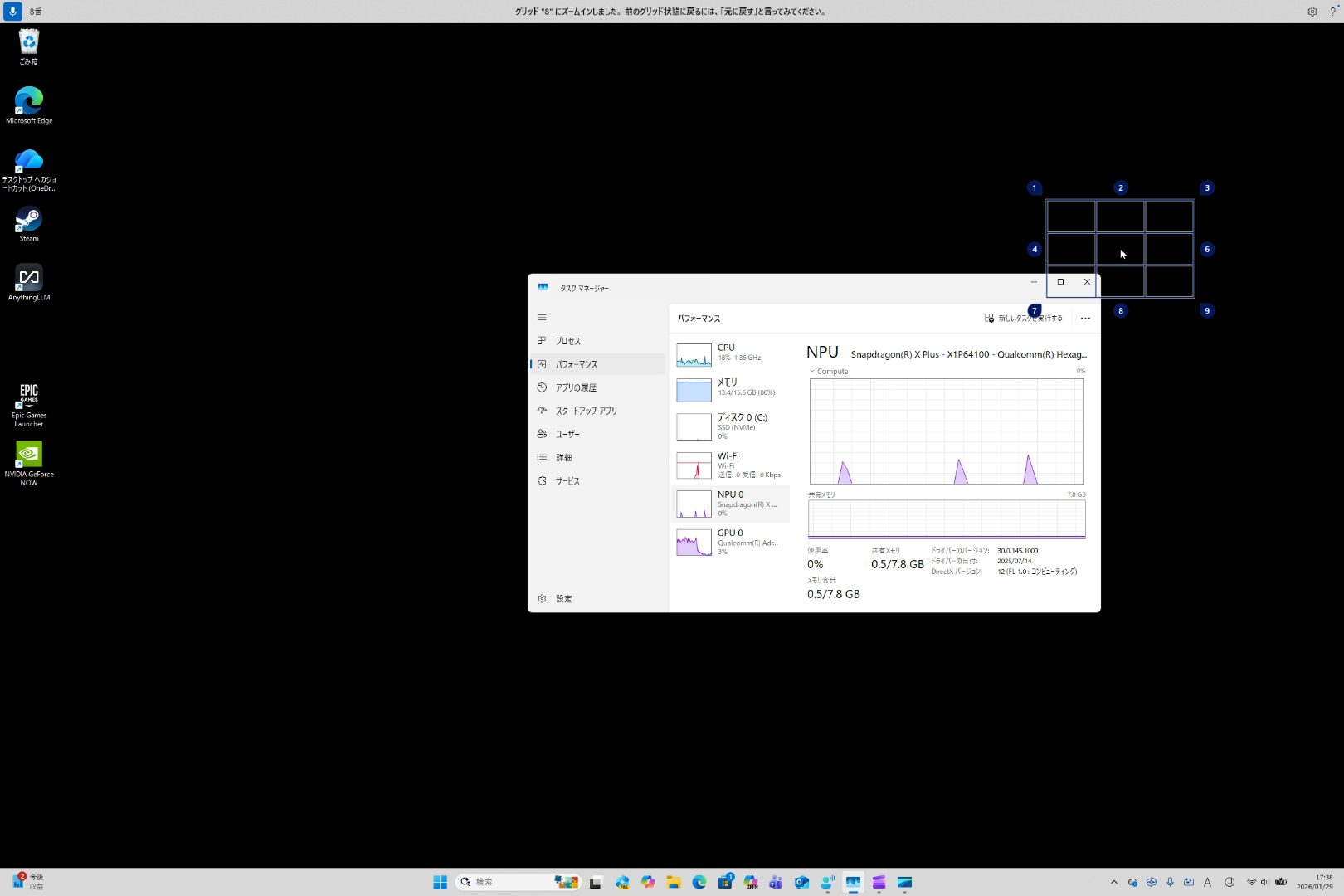1344x896 pixels.
Task: Click the DirectX version value 12 (FL 1.0)
Action: click(x=1037, y=572)
